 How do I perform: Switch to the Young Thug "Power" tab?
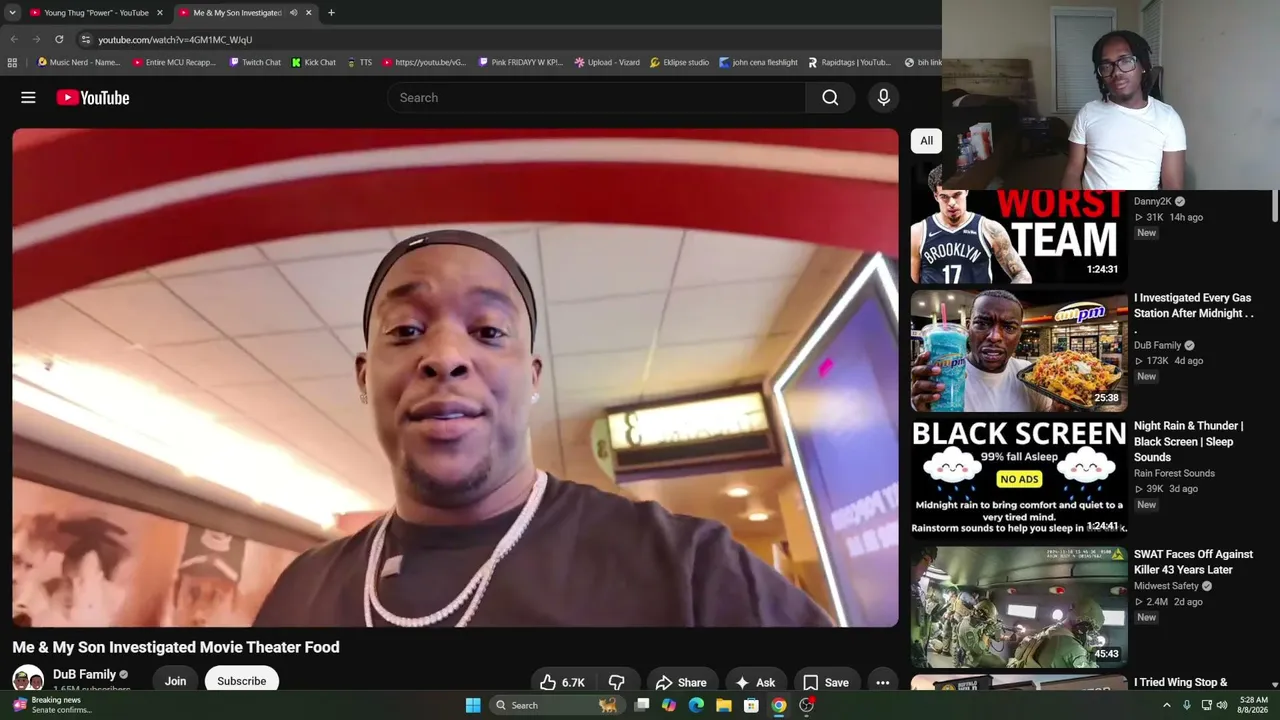point(95,13)
